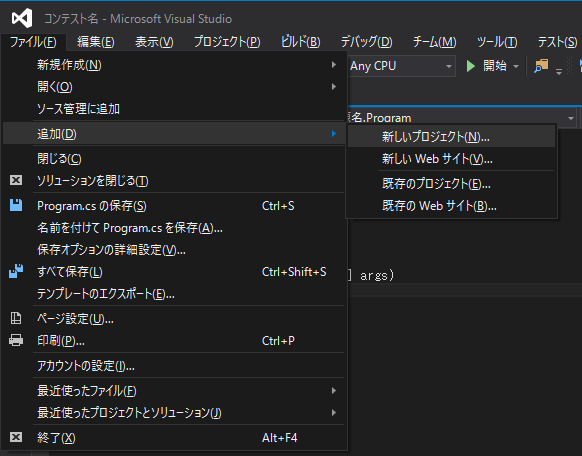This screenshot has height=456, width=582.
Task: Open the 編集(E) menu
Action: click(95, 42)
